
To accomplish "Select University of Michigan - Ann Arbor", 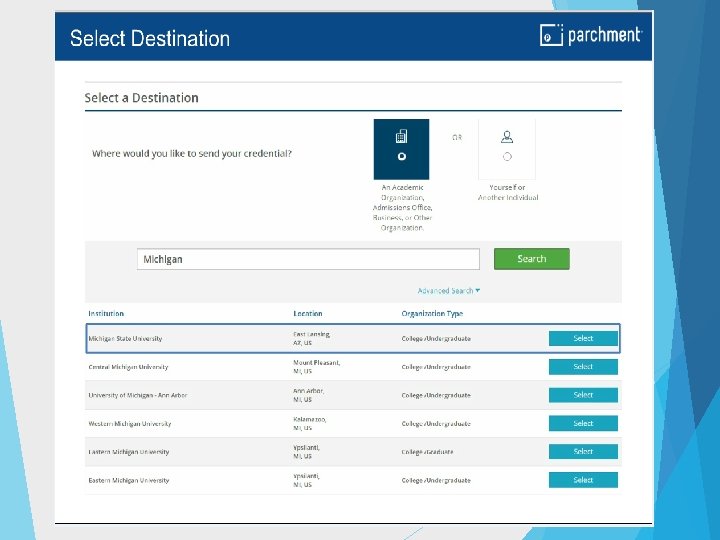I will tap(583, 395).
